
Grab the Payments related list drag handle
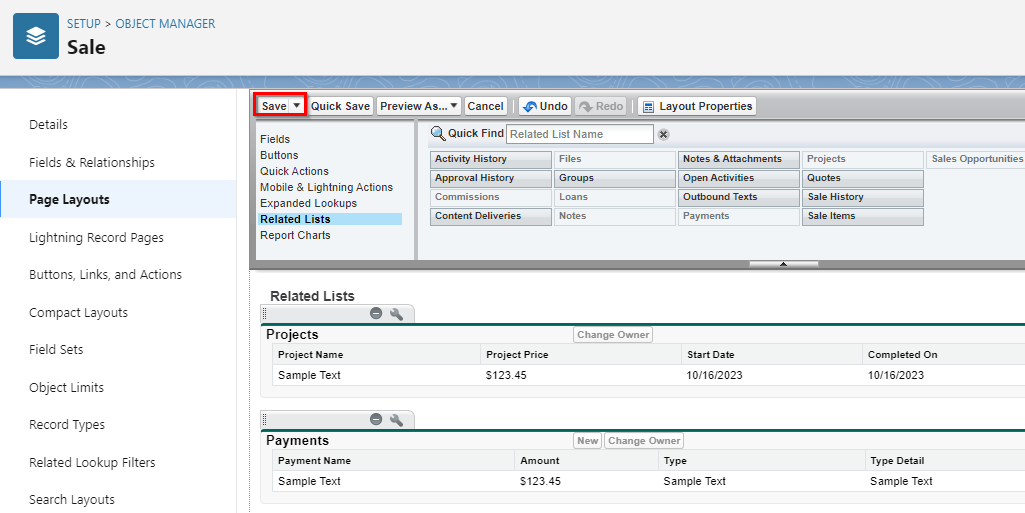tap(264, 420)
